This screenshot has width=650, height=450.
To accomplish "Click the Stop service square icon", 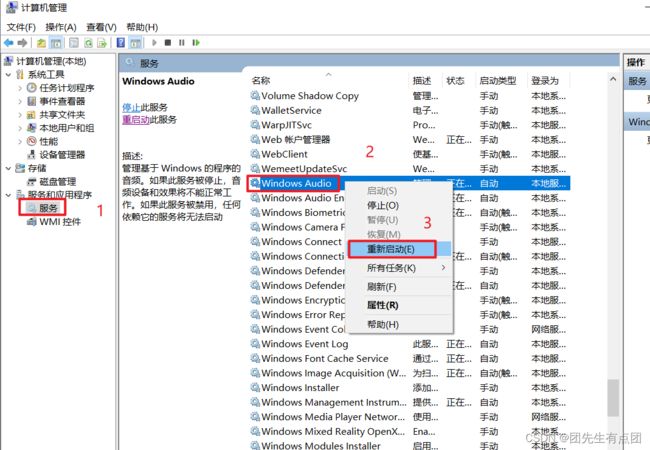I will [x=168, y=42].
